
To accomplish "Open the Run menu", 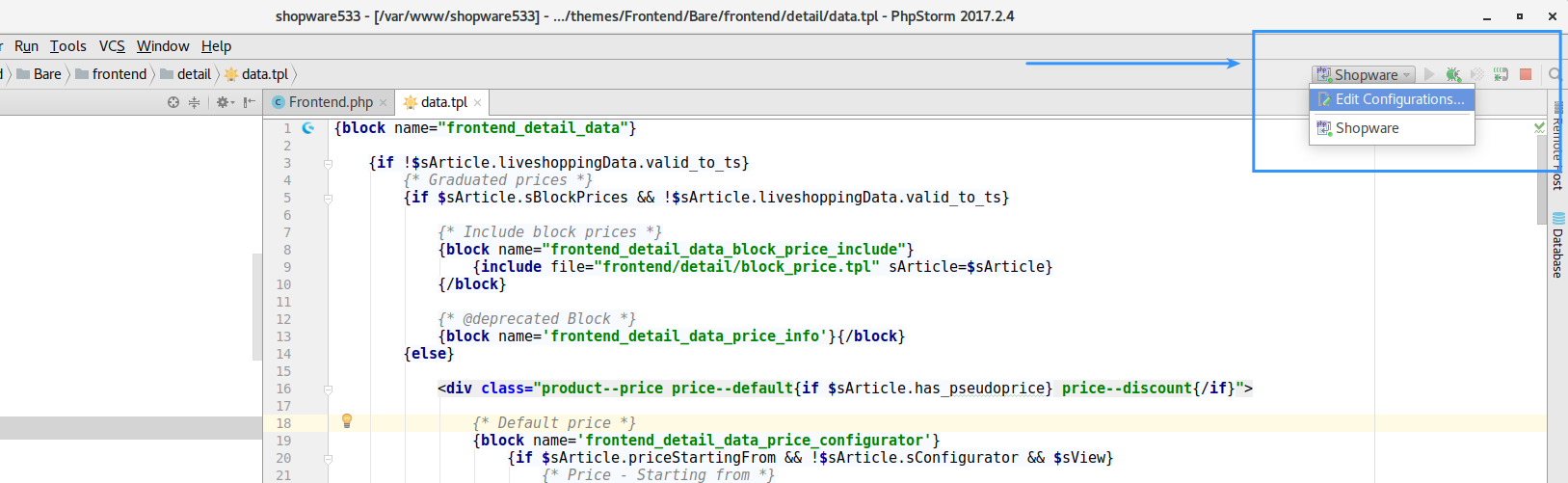I will tap(26, 46).
